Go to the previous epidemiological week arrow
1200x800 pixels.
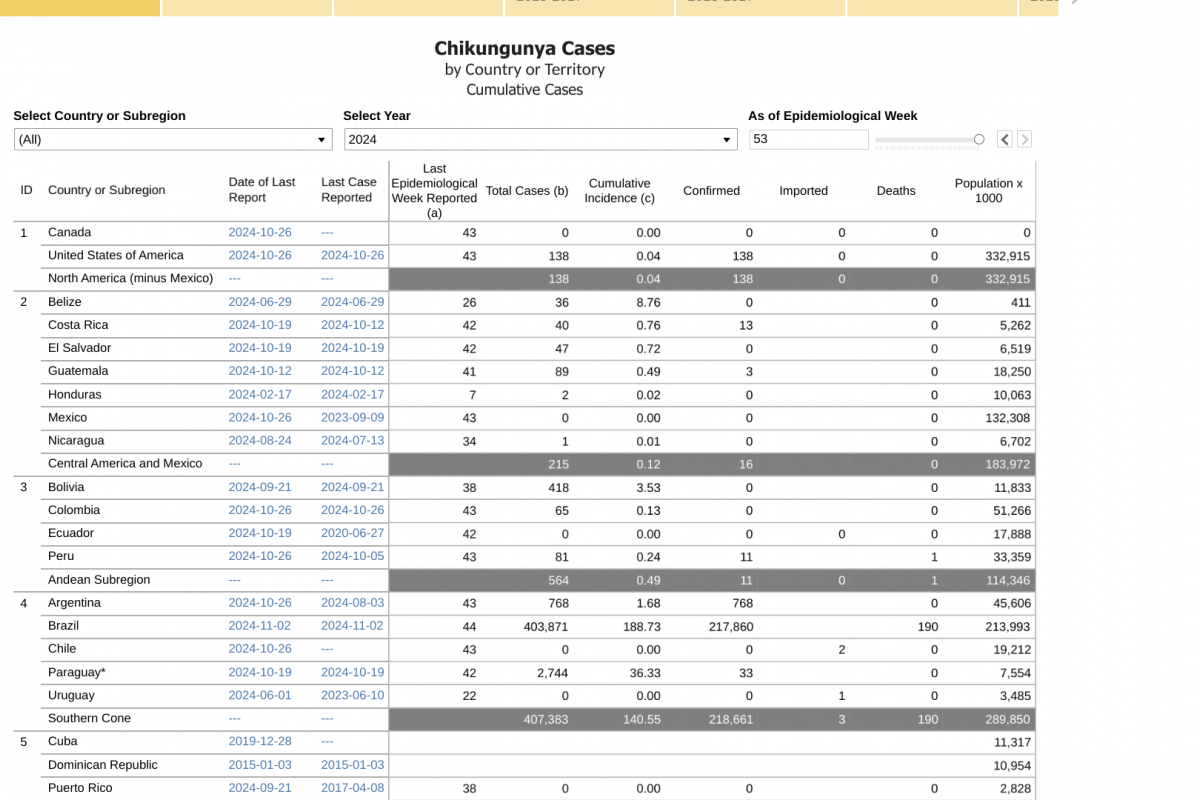[1005, 140]
